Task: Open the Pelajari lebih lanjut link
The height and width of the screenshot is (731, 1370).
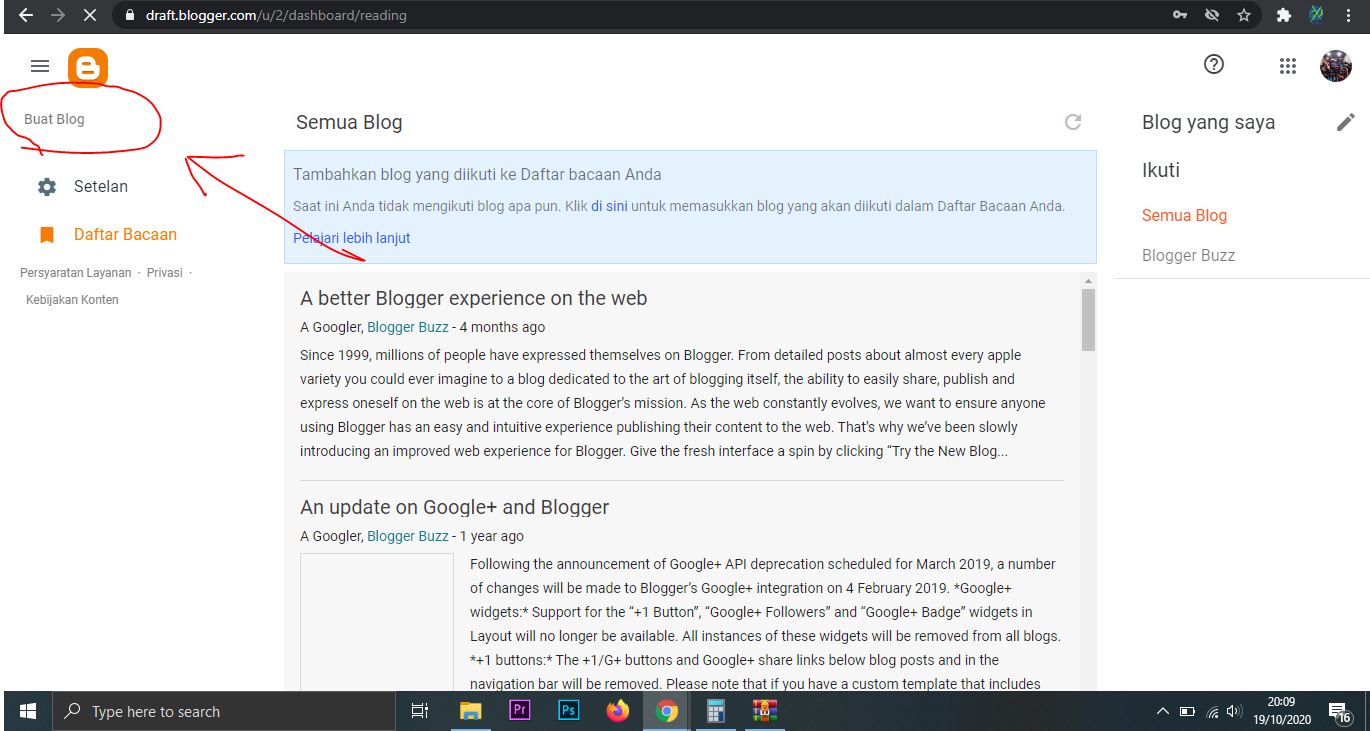Action: (351, 238)
